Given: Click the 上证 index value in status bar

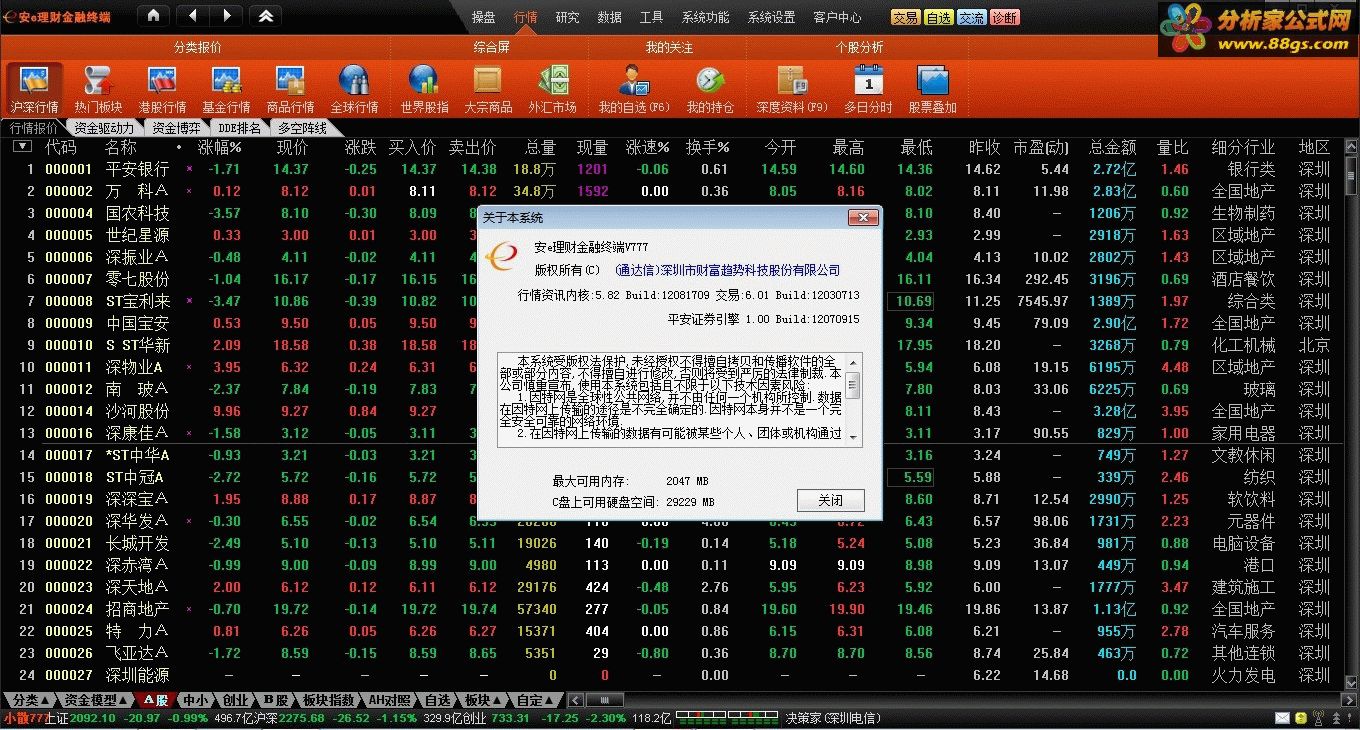Looking at the screenshot, I should click(94, 718).
